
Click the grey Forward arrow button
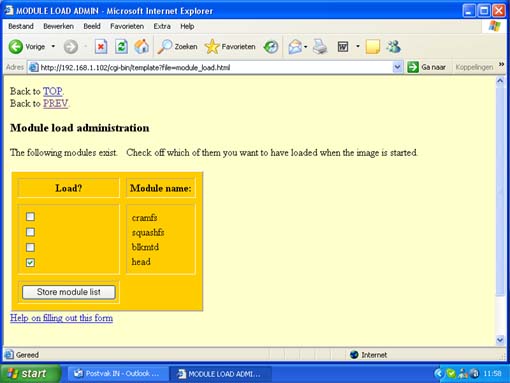tap(71, 47)
